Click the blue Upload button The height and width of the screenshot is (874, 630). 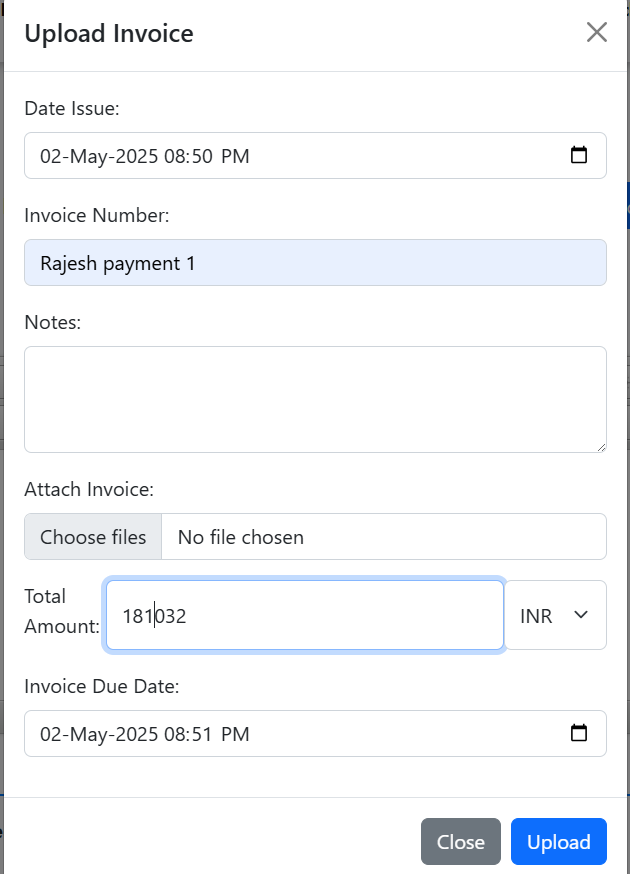pyautogui.click(x=559, y=842)
